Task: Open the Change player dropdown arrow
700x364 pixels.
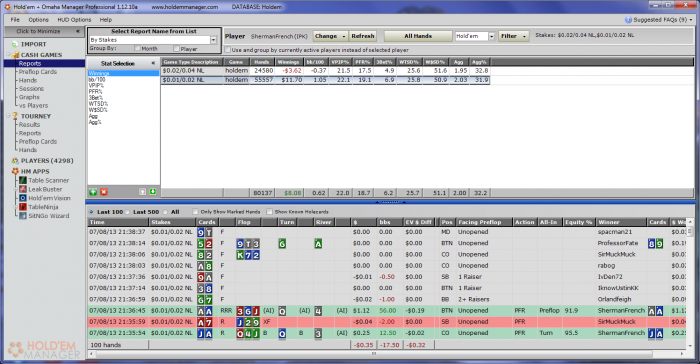Action: pyautogui.click(x=343, y=36)
